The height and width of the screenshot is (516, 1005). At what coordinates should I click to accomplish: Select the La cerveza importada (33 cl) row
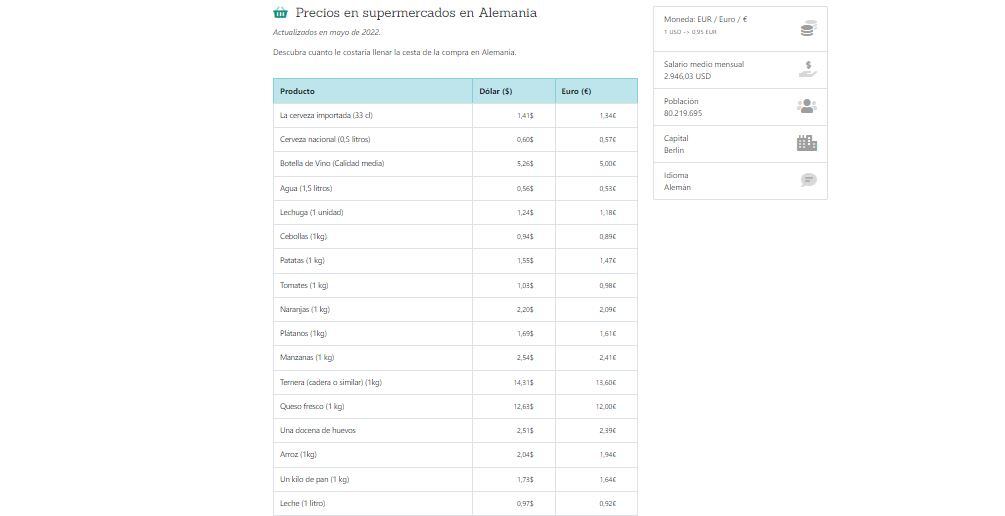coord(327,116)
